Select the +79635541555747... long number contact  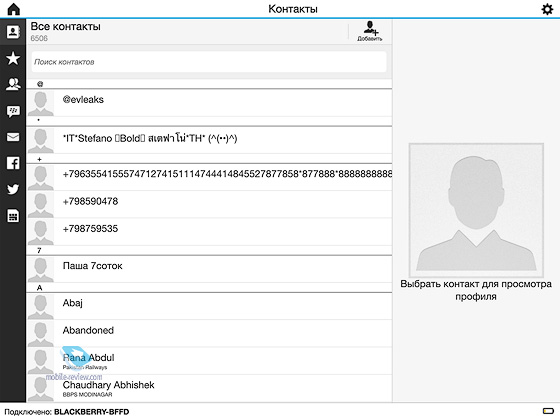click(x=209, y=177)
